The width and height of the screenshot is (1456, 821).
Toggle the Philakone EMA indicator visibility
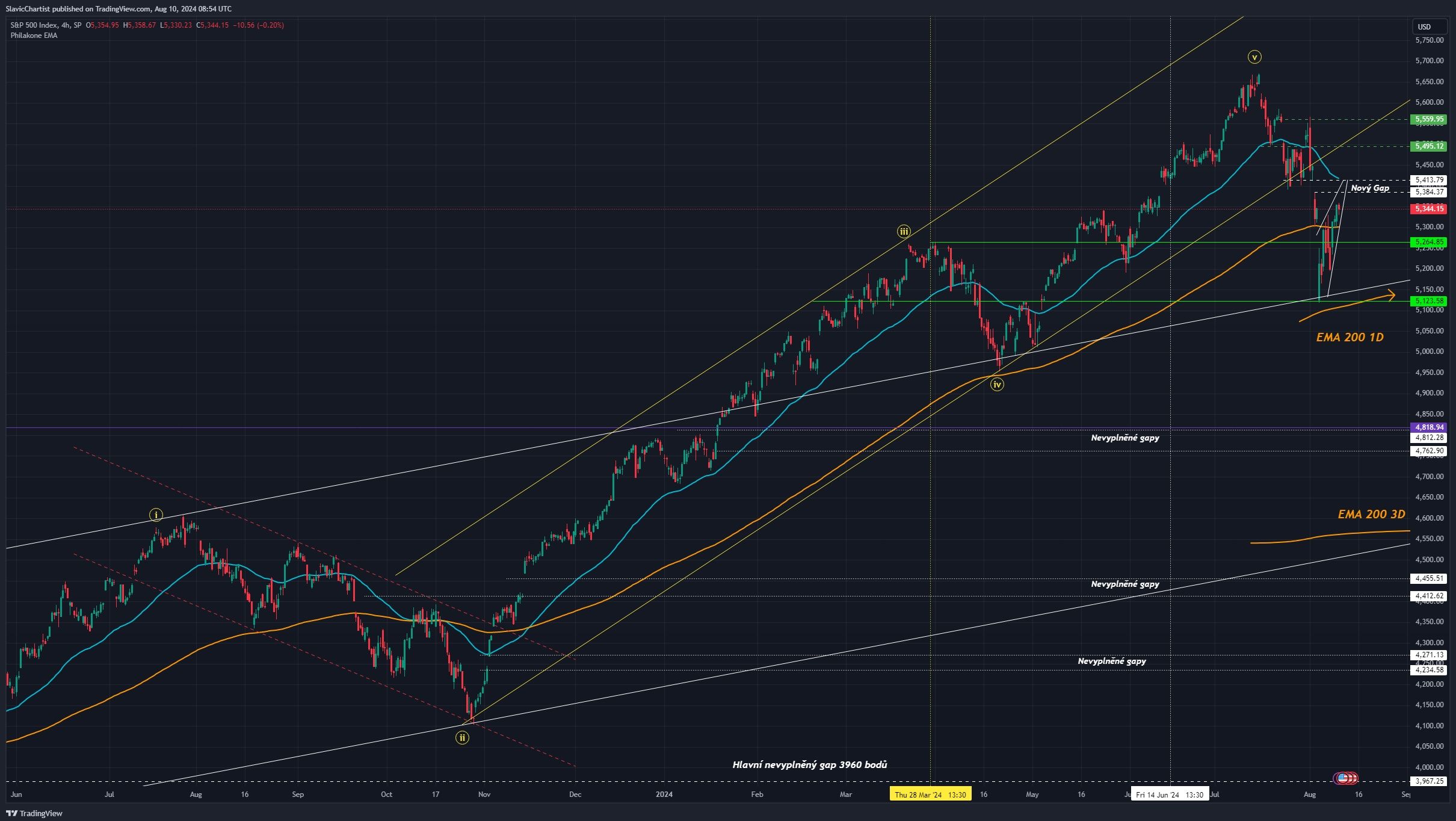tap(33, 36)
